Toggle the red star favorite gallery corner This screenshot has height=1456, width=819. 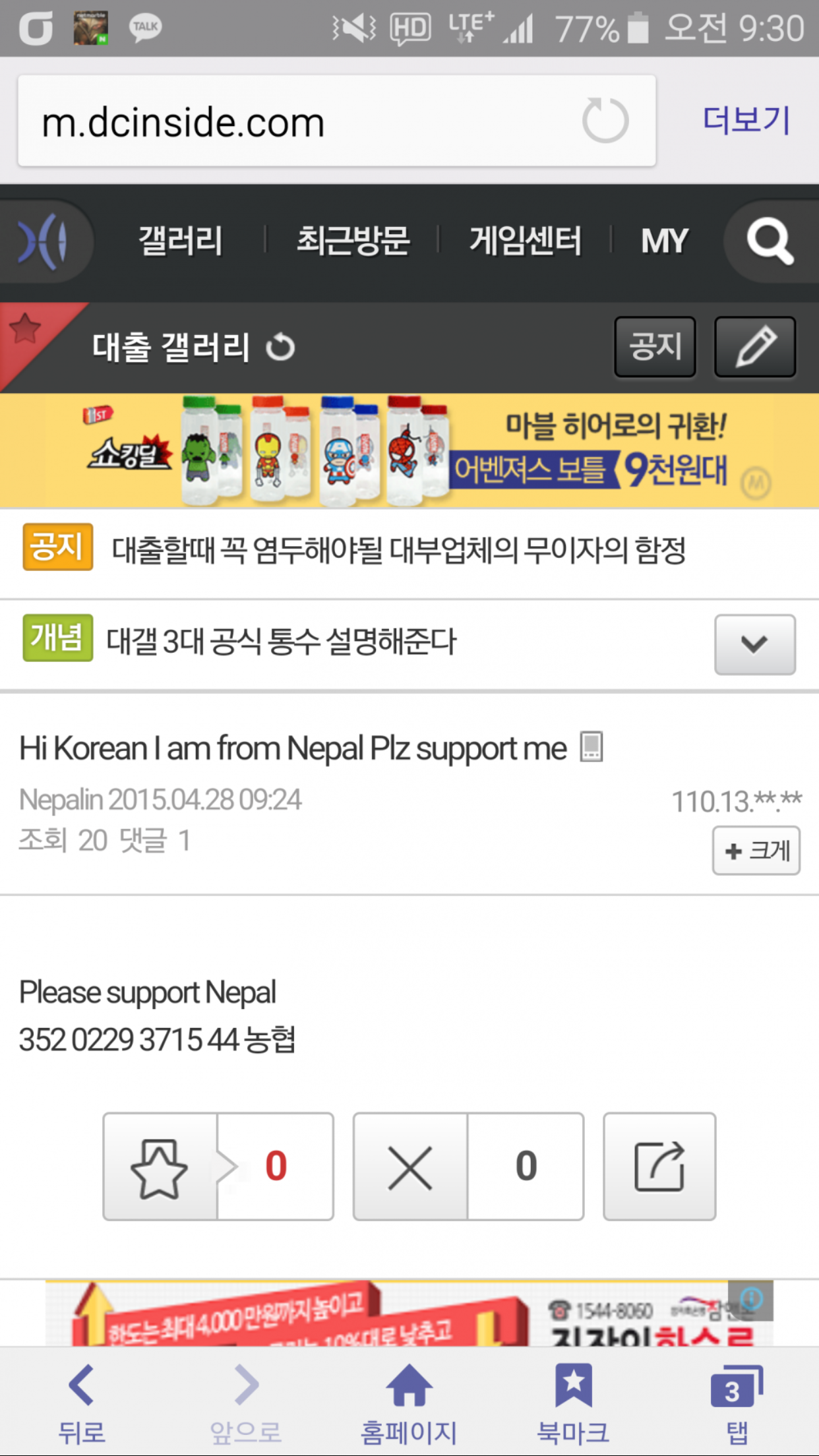click(26, 330)
